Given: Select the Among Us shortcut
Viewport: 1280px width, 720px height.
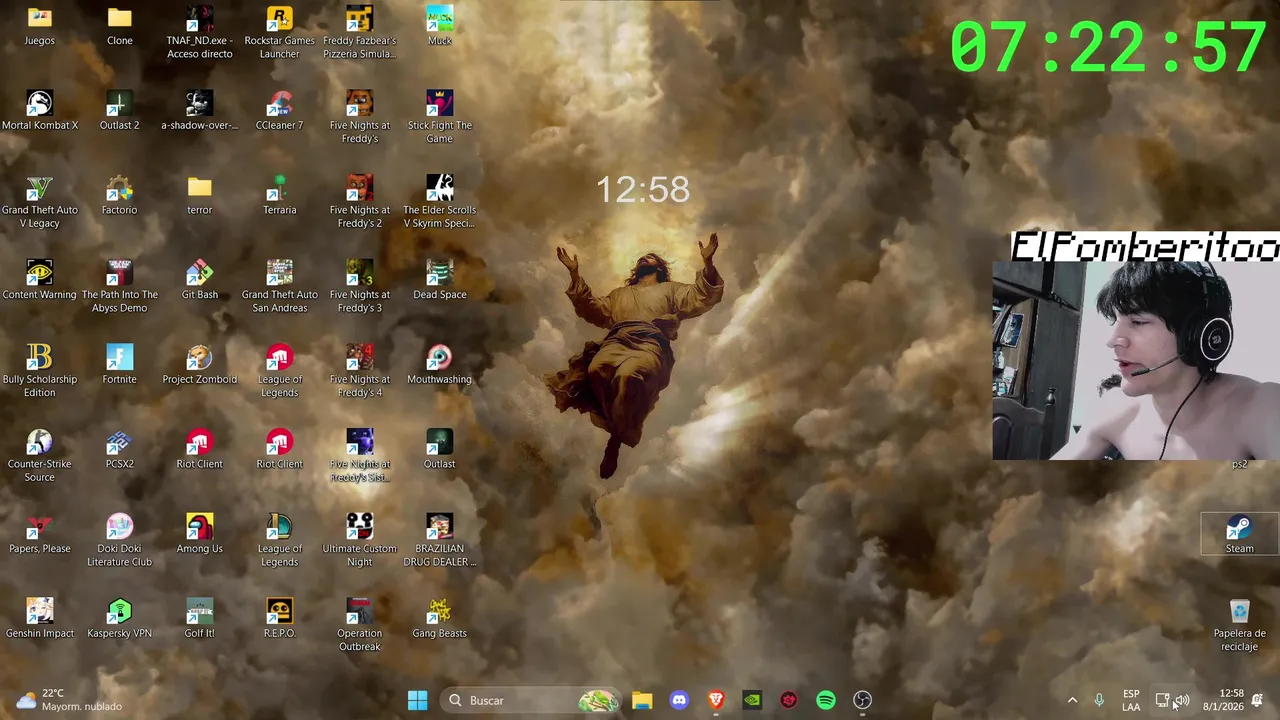Looking at the screenshot, I should [x=199, y=534].
